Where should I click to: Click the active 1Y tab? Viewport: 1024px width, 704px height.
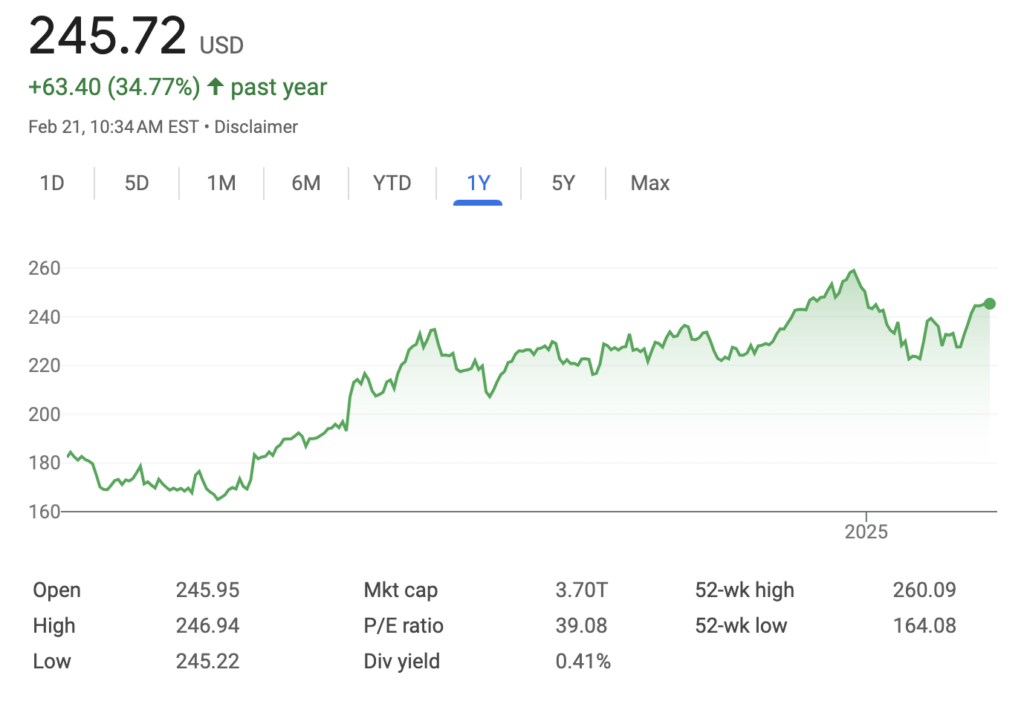[x=478, y=183]
